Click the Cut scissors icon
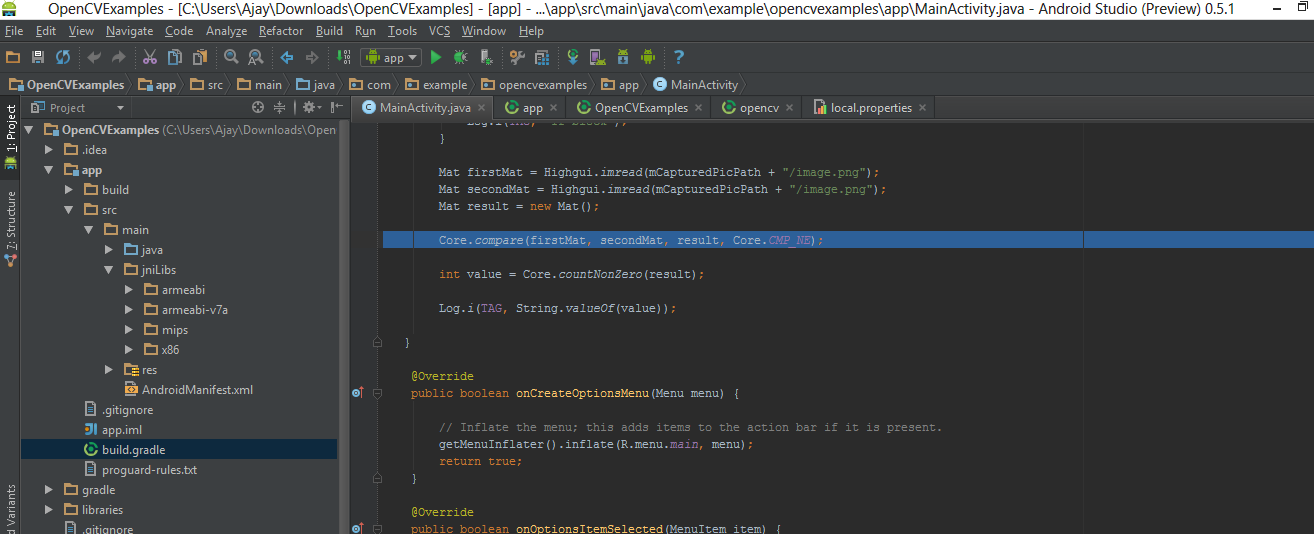 150,57
